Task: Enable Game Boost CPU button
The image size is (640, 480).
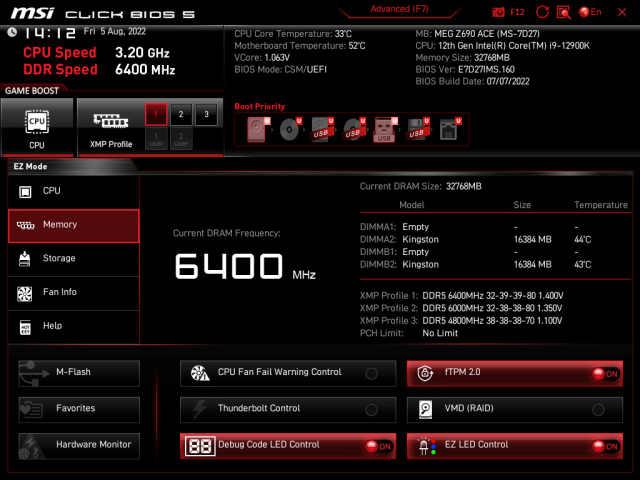Action: click(37, 127)
